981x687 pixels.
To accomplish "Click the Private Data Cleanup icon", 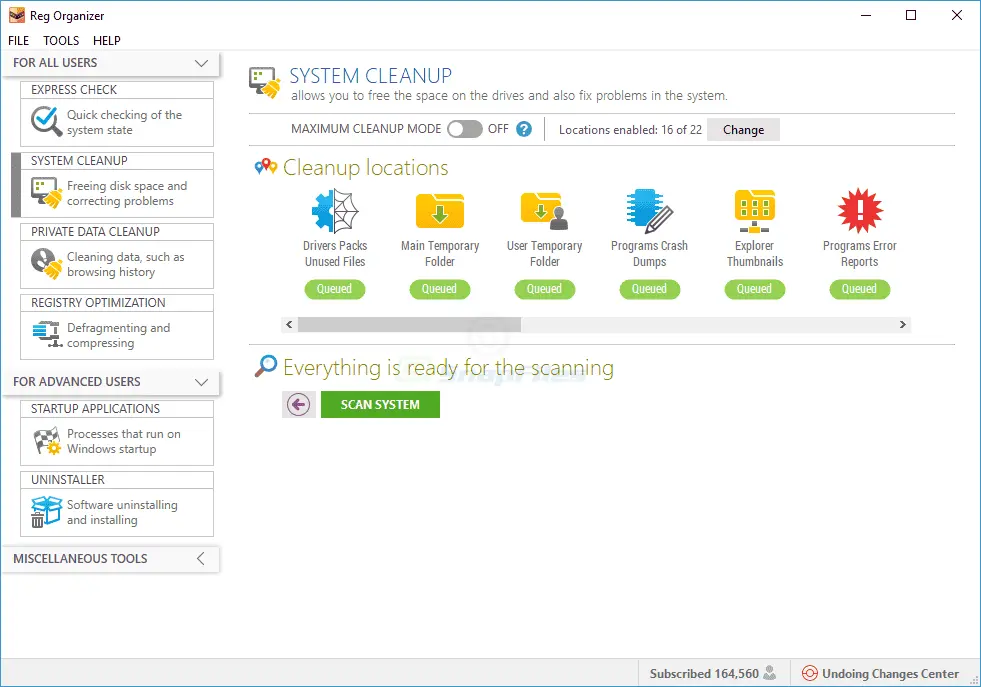I will click(46, 263).
